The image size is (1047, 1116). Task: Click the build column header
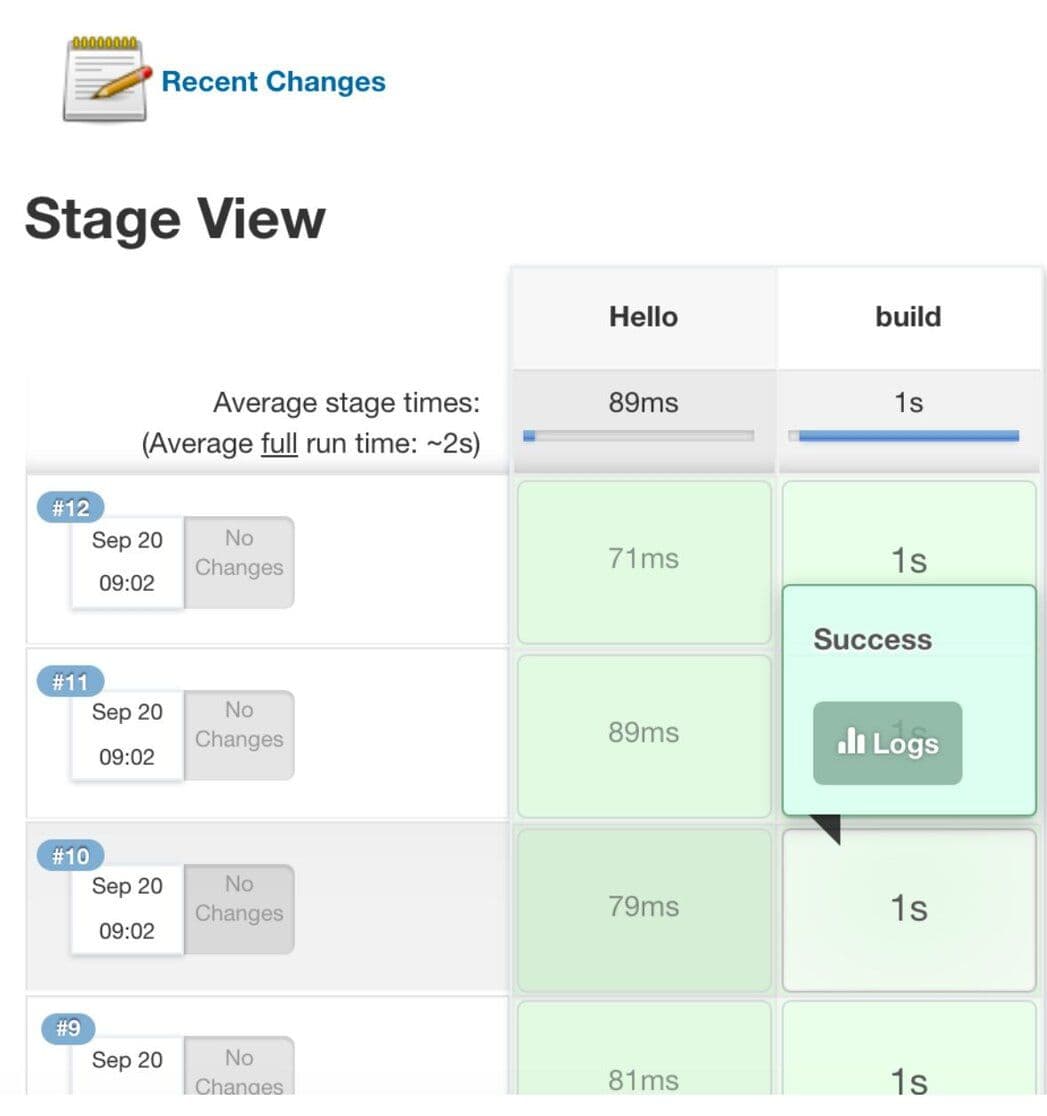point(906,316)
